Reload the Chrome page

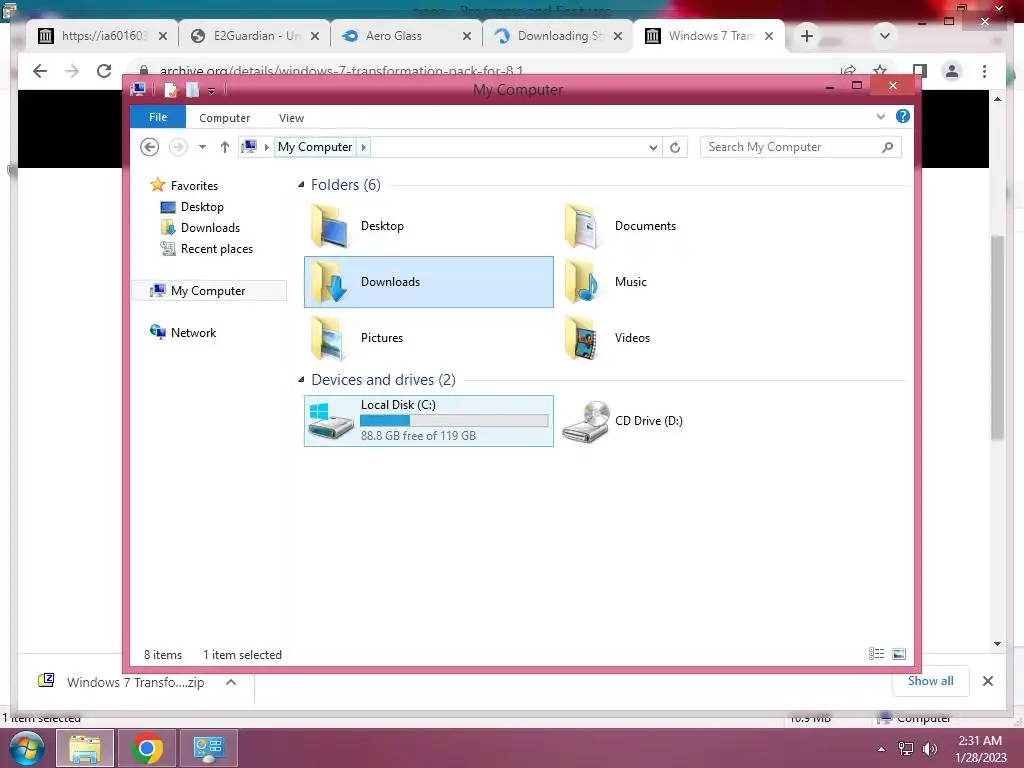point(104,71)
